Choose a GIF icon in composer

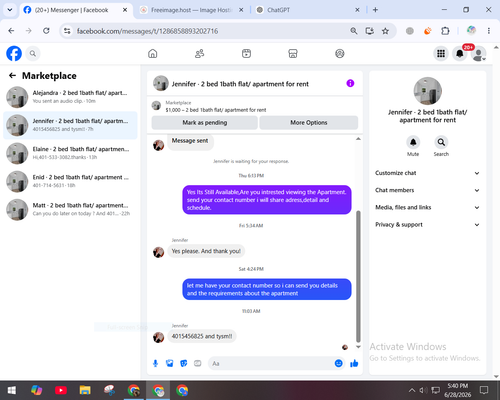pyautogui.click(x=198, y=363)
